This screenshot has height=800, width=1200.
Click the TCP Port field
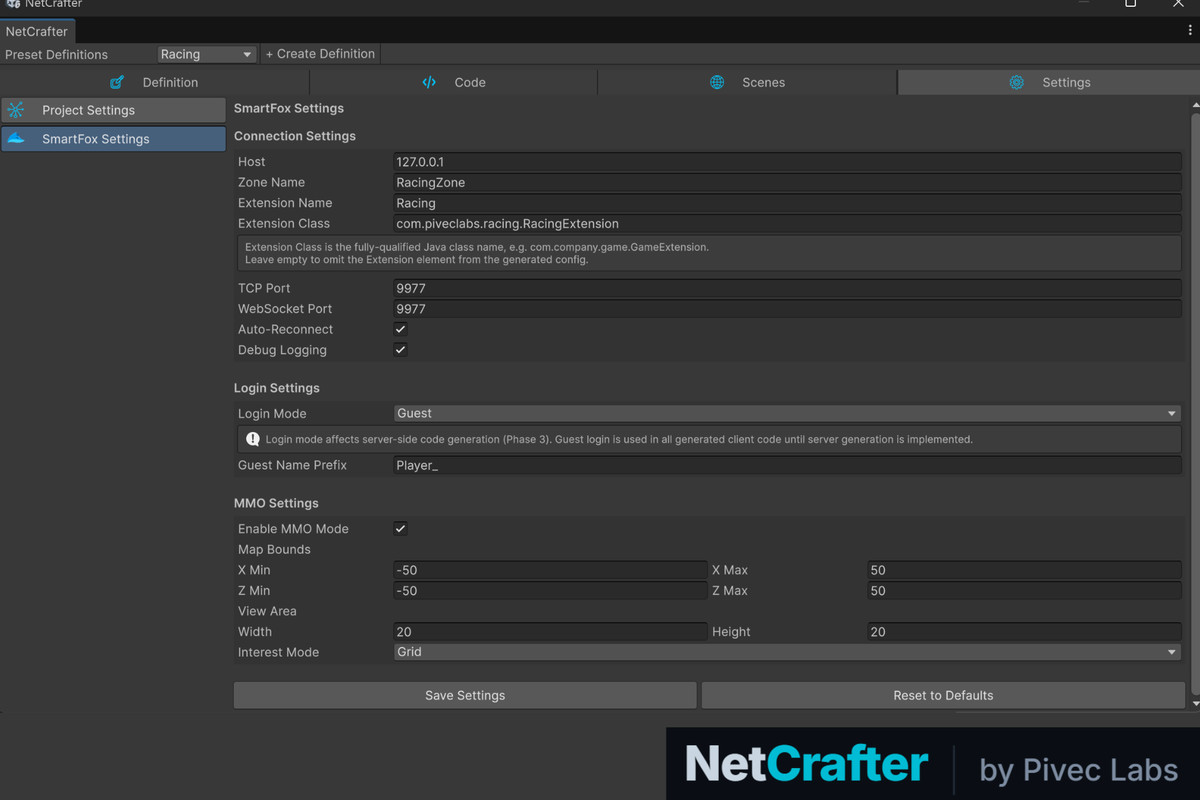[788, 288]
